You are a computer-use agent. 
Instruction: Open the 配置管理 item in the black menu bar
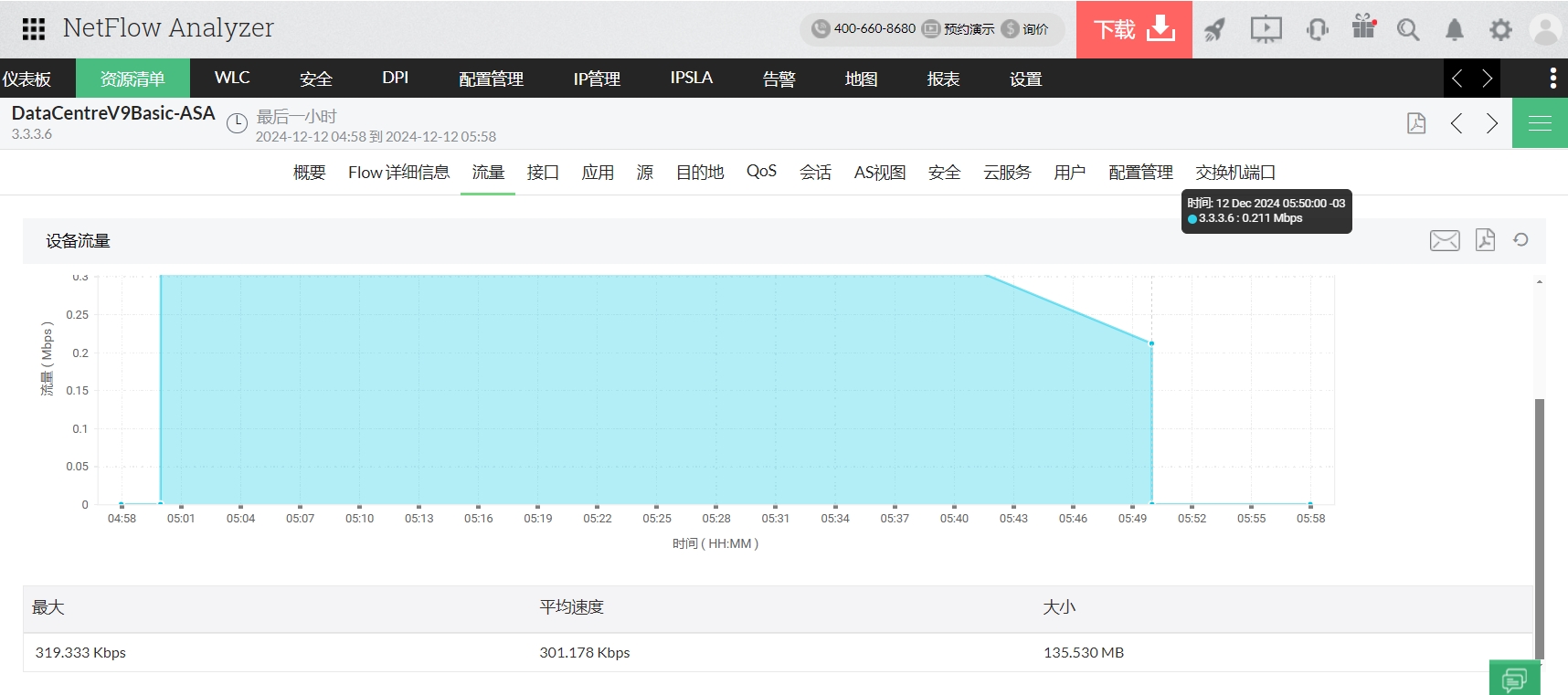click(x=492, y=79)
